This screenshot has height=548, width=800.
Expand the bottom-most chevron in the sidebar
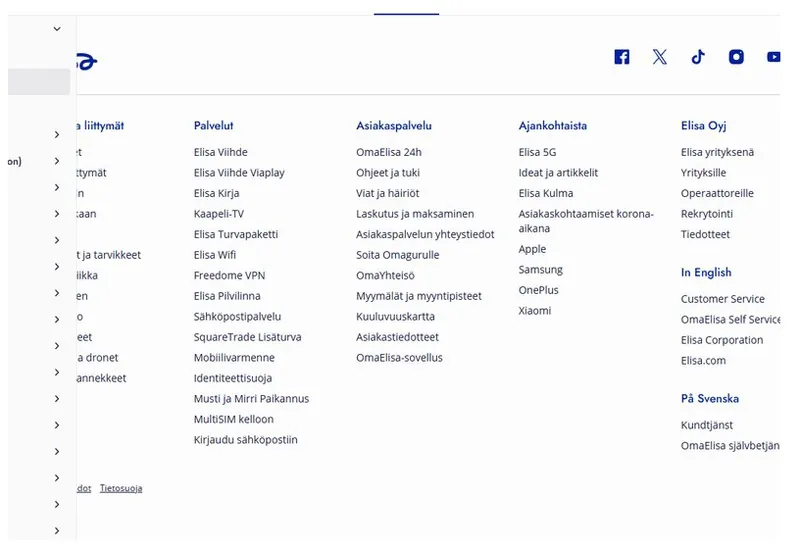(x=57, y=531)
